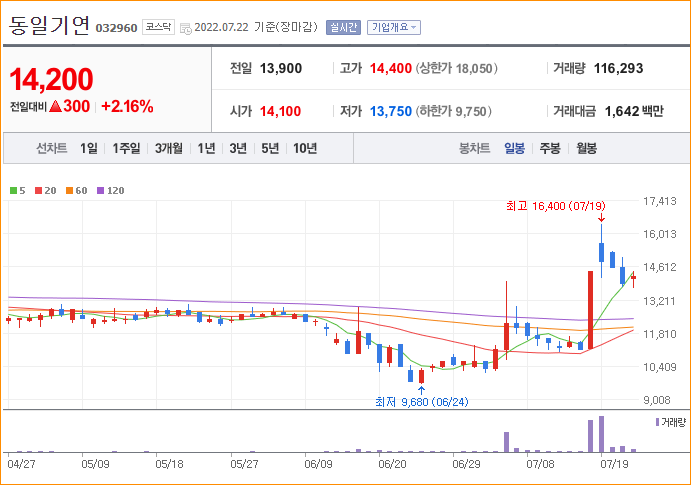Click the orange 60-day moving average swatch
This screenshot has width=691, height=485.
(70, 190)
